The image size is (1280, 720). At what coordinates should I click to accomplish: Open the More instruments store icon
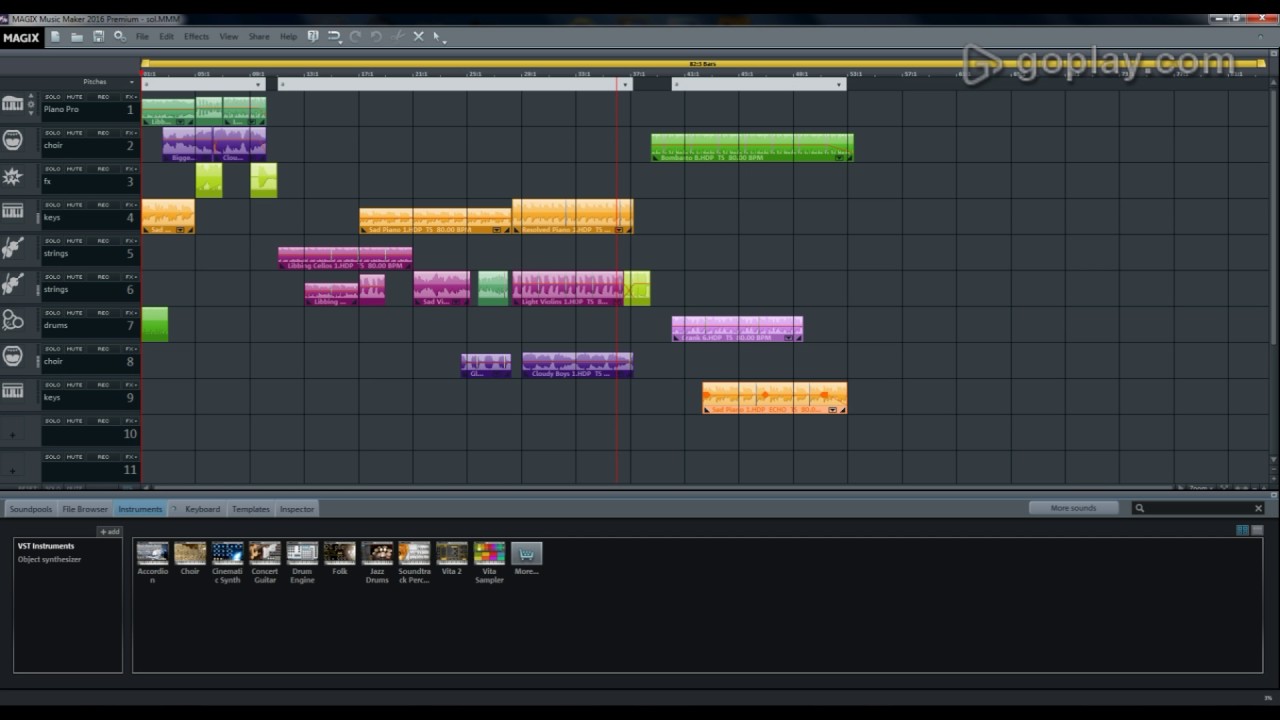(x=526, y=560)
